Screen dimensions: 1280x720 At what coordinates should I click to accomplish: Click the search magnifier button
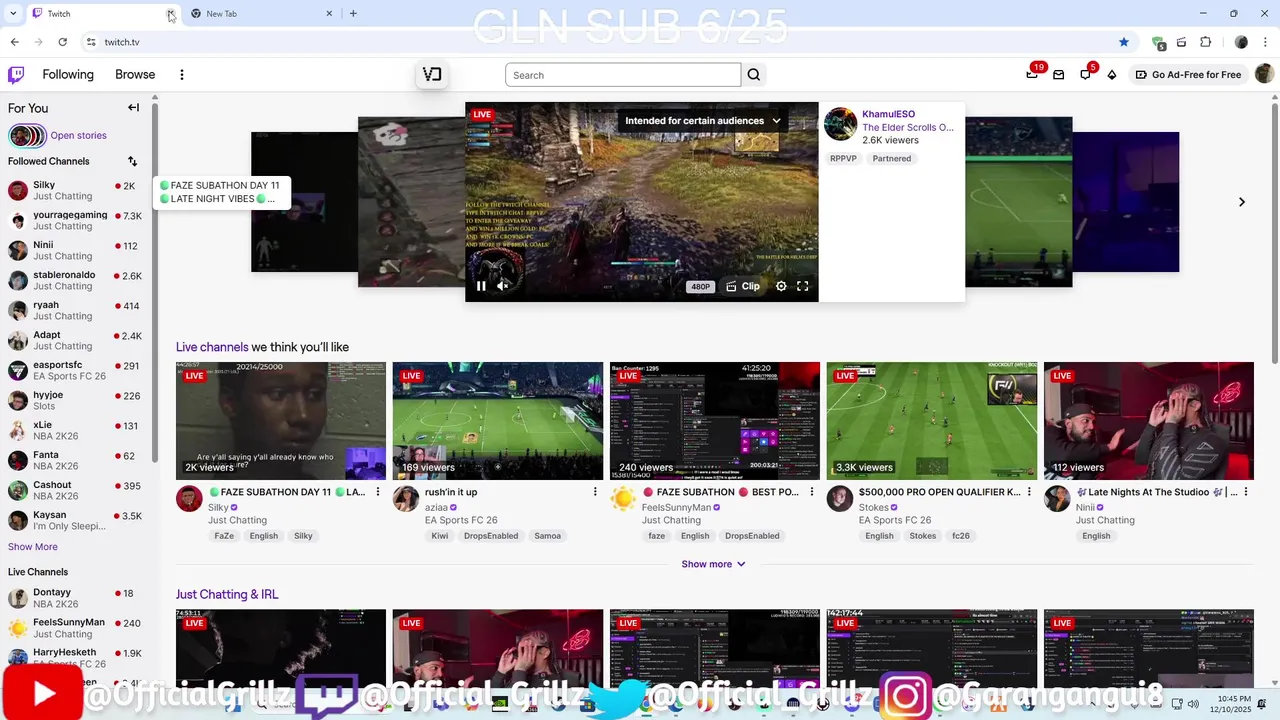(754, 75)
